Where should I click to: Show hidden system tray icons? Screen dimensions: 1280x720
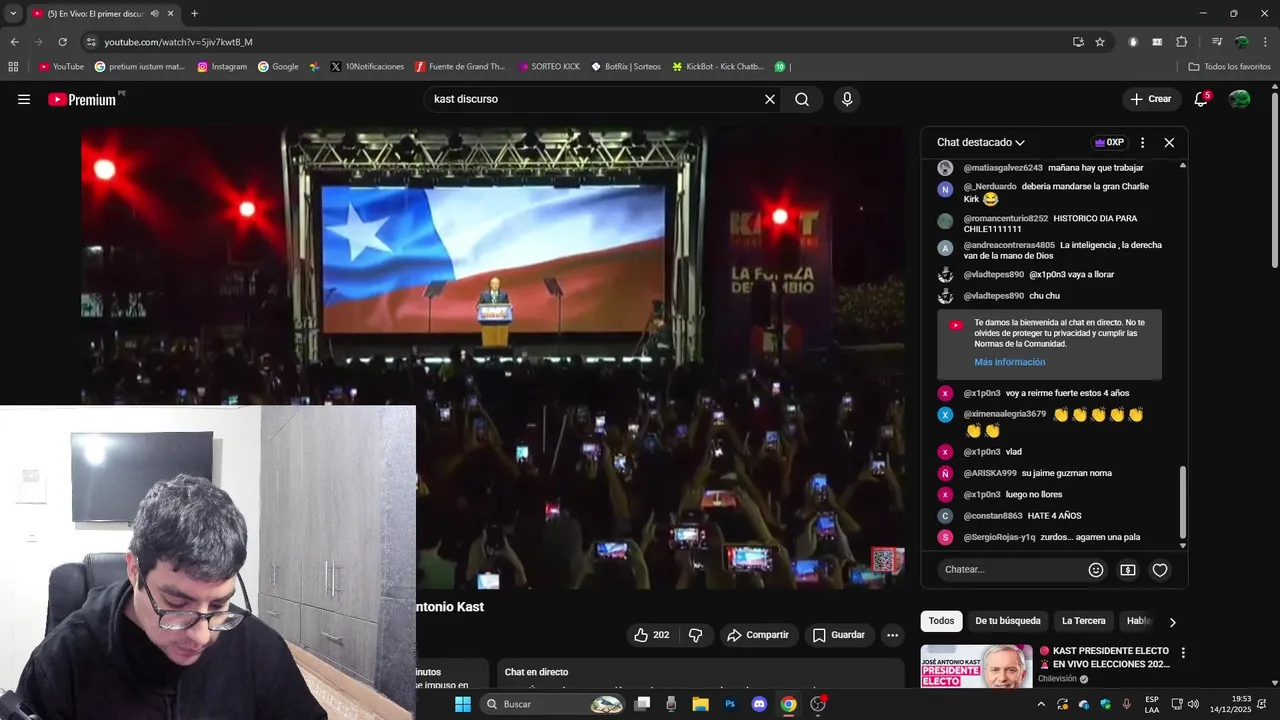pyautogui.click(x=1041, y=704)
